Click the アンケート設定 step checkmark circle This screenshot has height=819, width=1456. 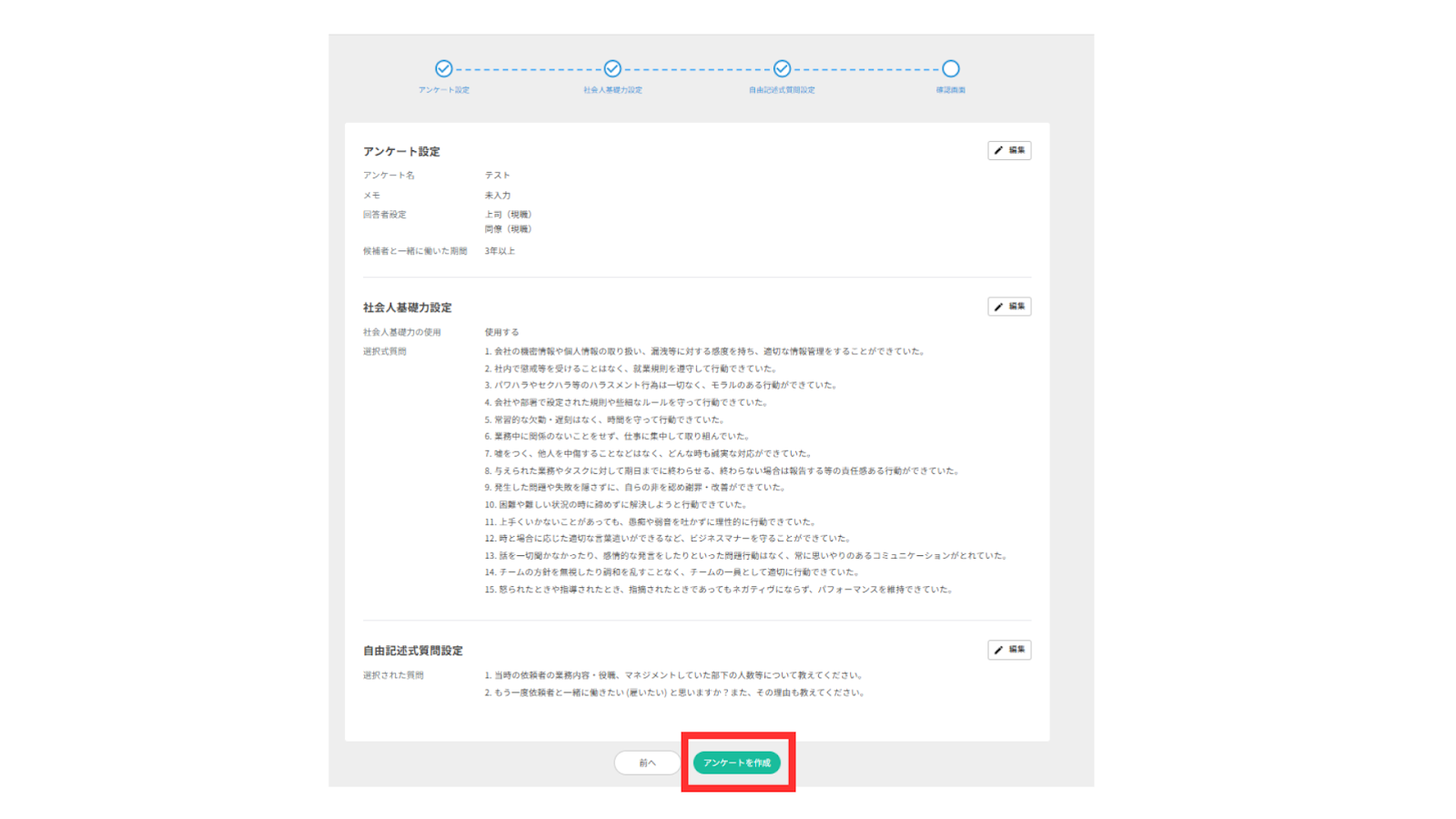pos(443,69)
